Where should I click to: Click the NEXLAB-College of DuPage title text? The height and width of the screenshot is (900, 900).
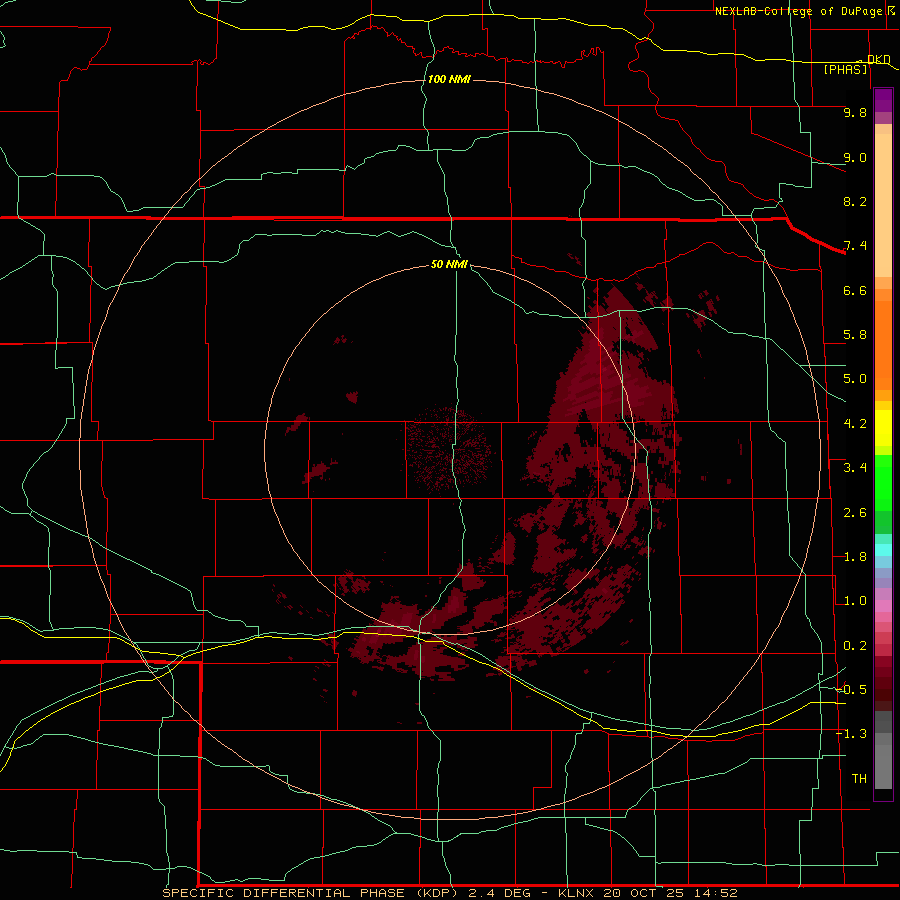[799, 11]
